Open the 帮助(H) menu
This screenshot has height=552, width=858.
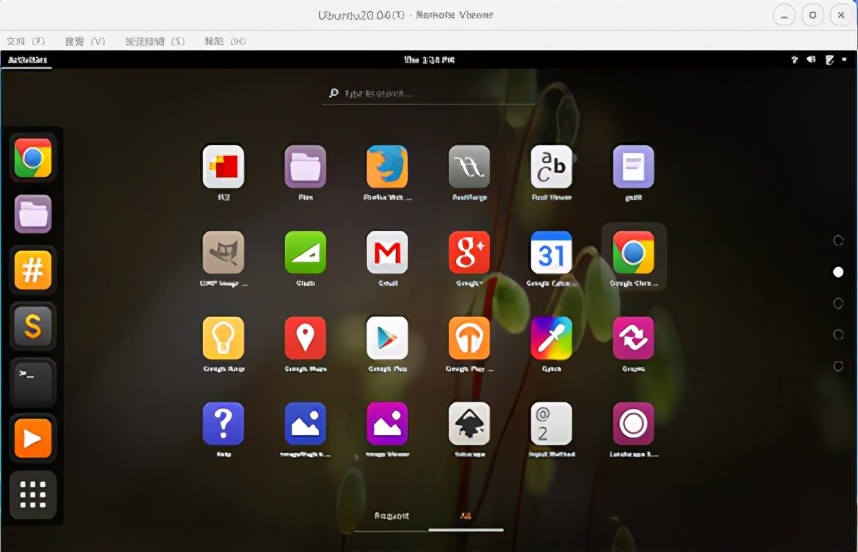pos(225,42)
